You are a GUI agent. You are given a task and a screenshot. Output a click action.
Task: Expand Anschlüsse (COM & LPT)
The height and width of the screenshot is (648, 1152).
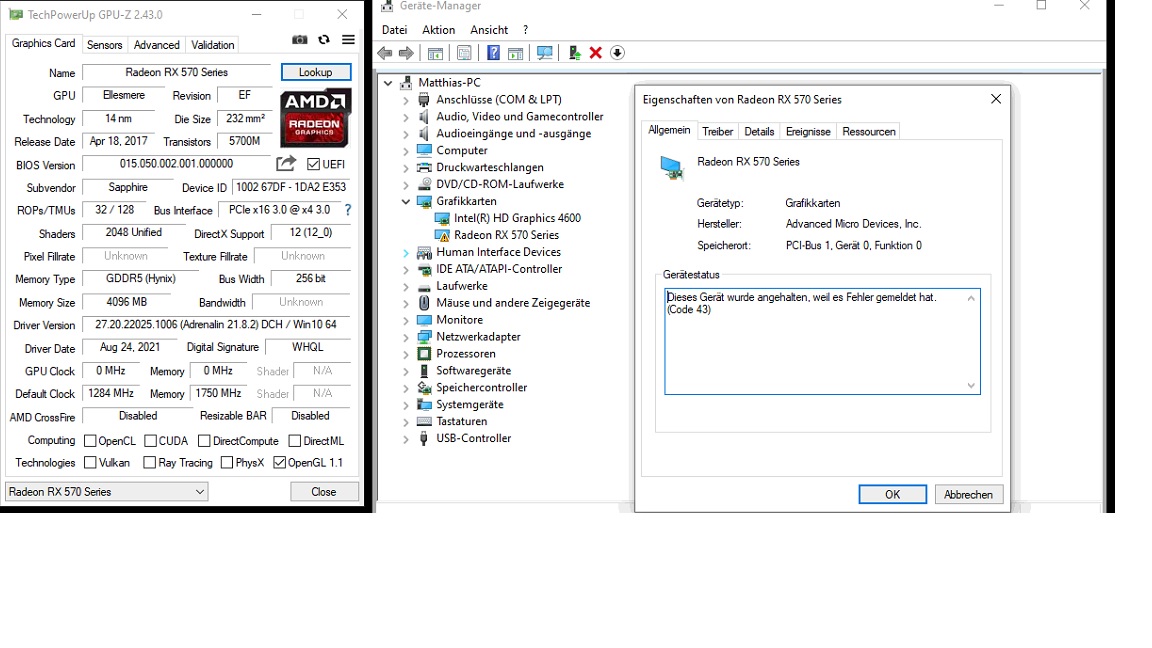click(406, 100)
